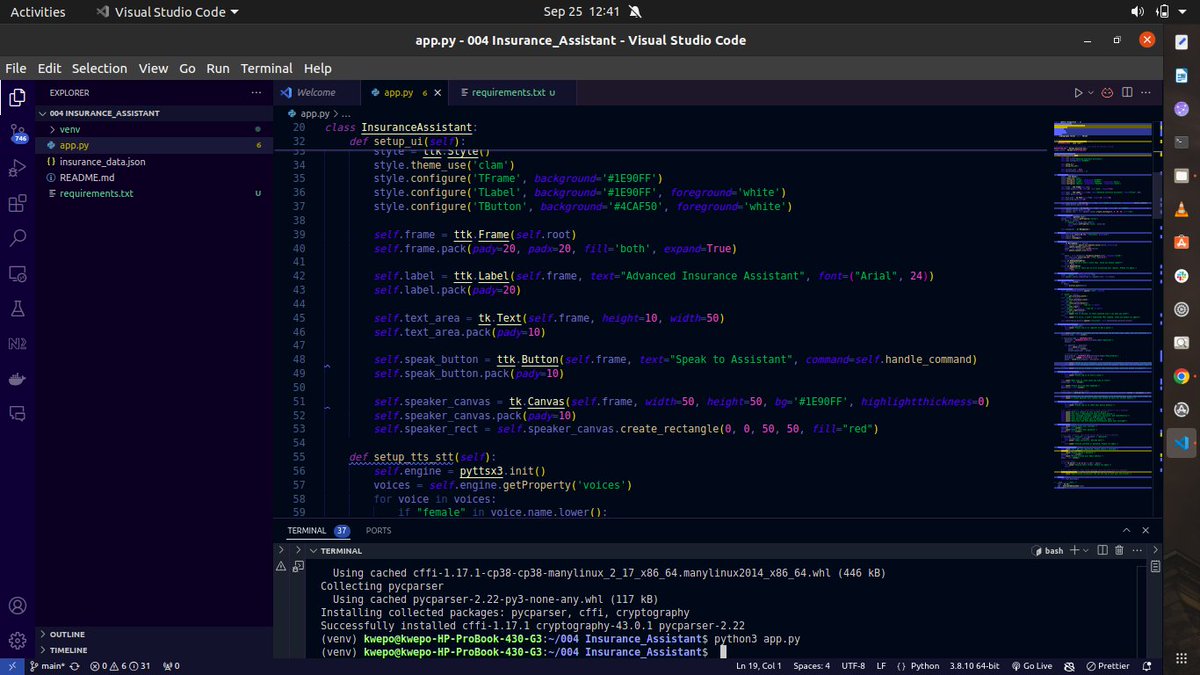Image resolution: width=1200 pixels, height=675 pixels.
Task: Open the Manage gear in the activity bar
Action: 17,641
